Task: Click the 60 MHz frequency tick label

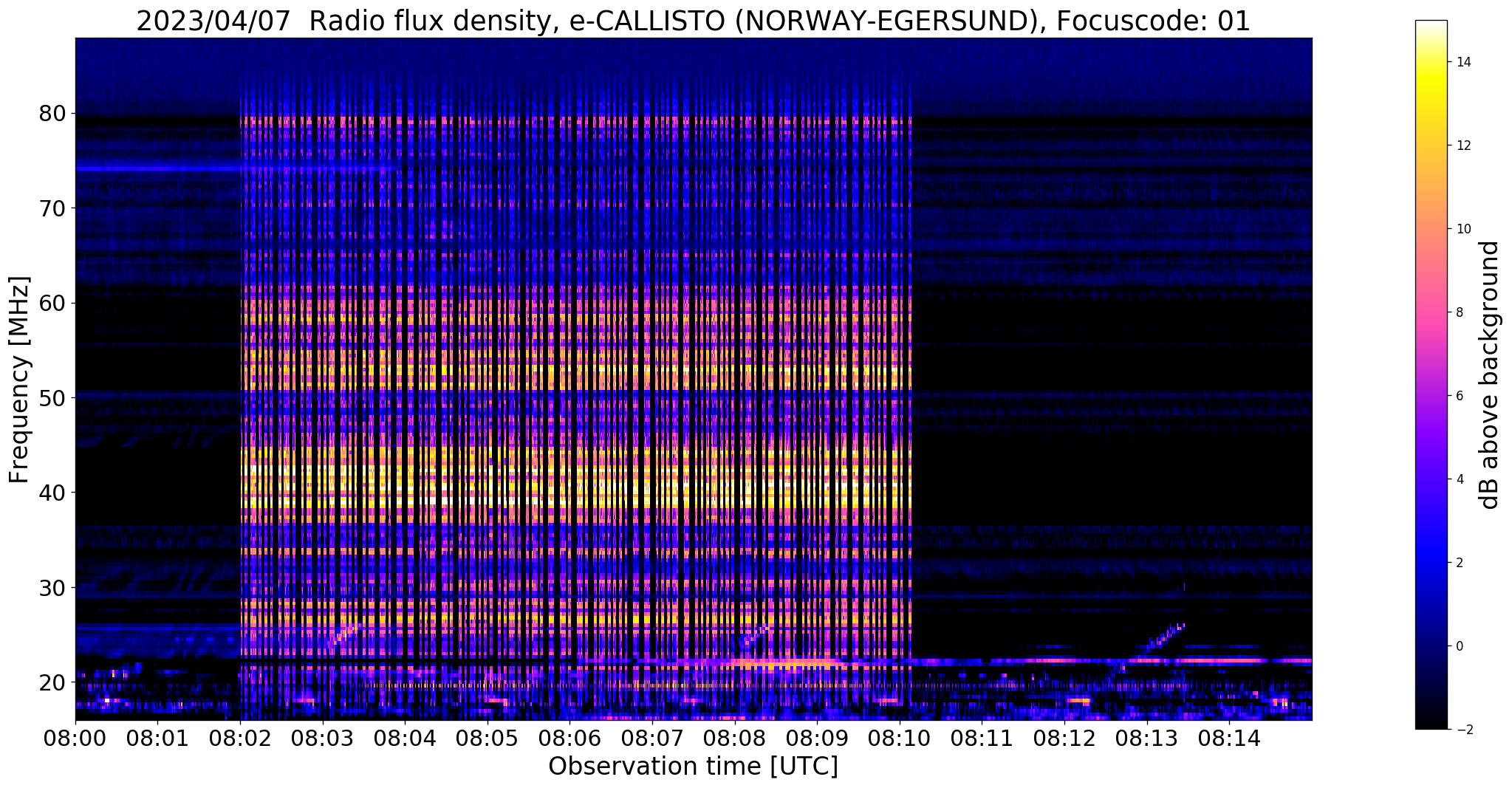Action: (x=53, y=303)
